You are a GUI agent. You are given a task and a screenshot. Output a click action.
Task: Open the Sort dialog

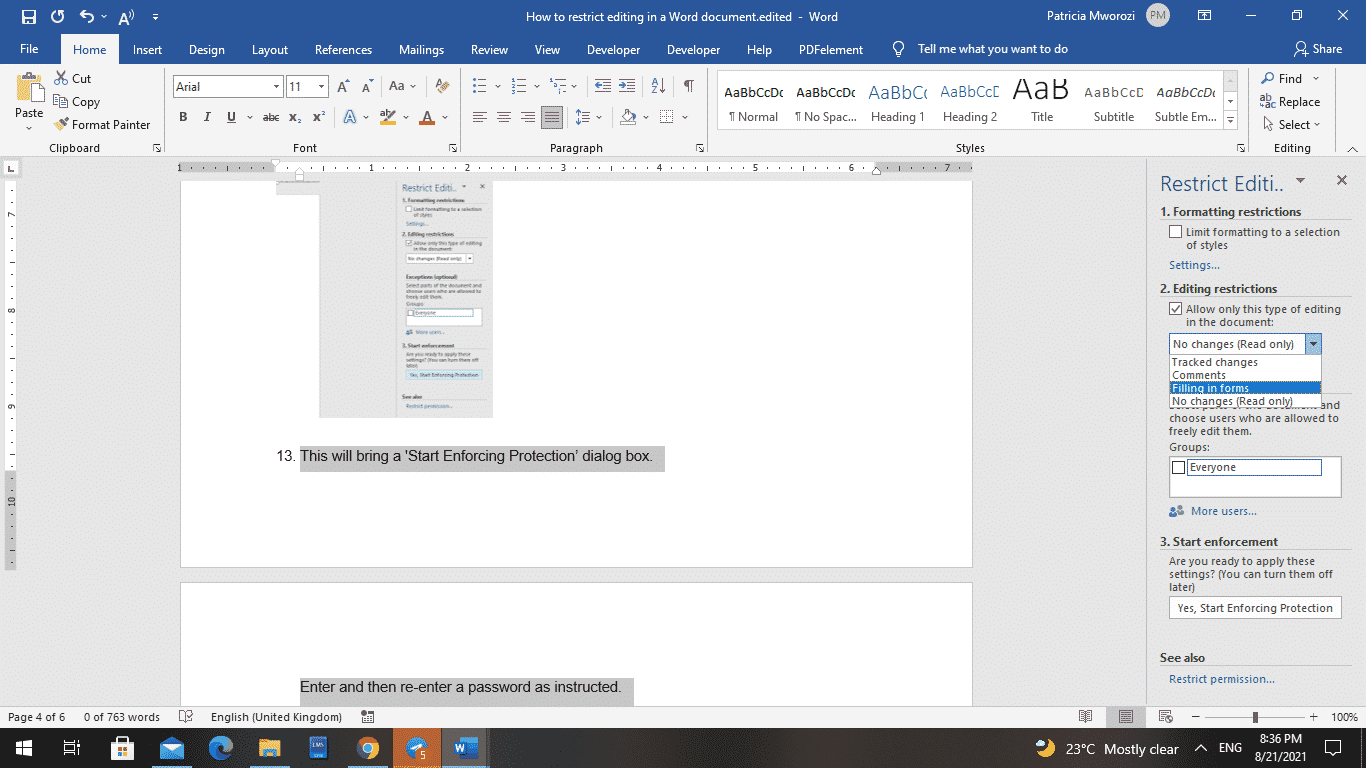tap(656, 87)
